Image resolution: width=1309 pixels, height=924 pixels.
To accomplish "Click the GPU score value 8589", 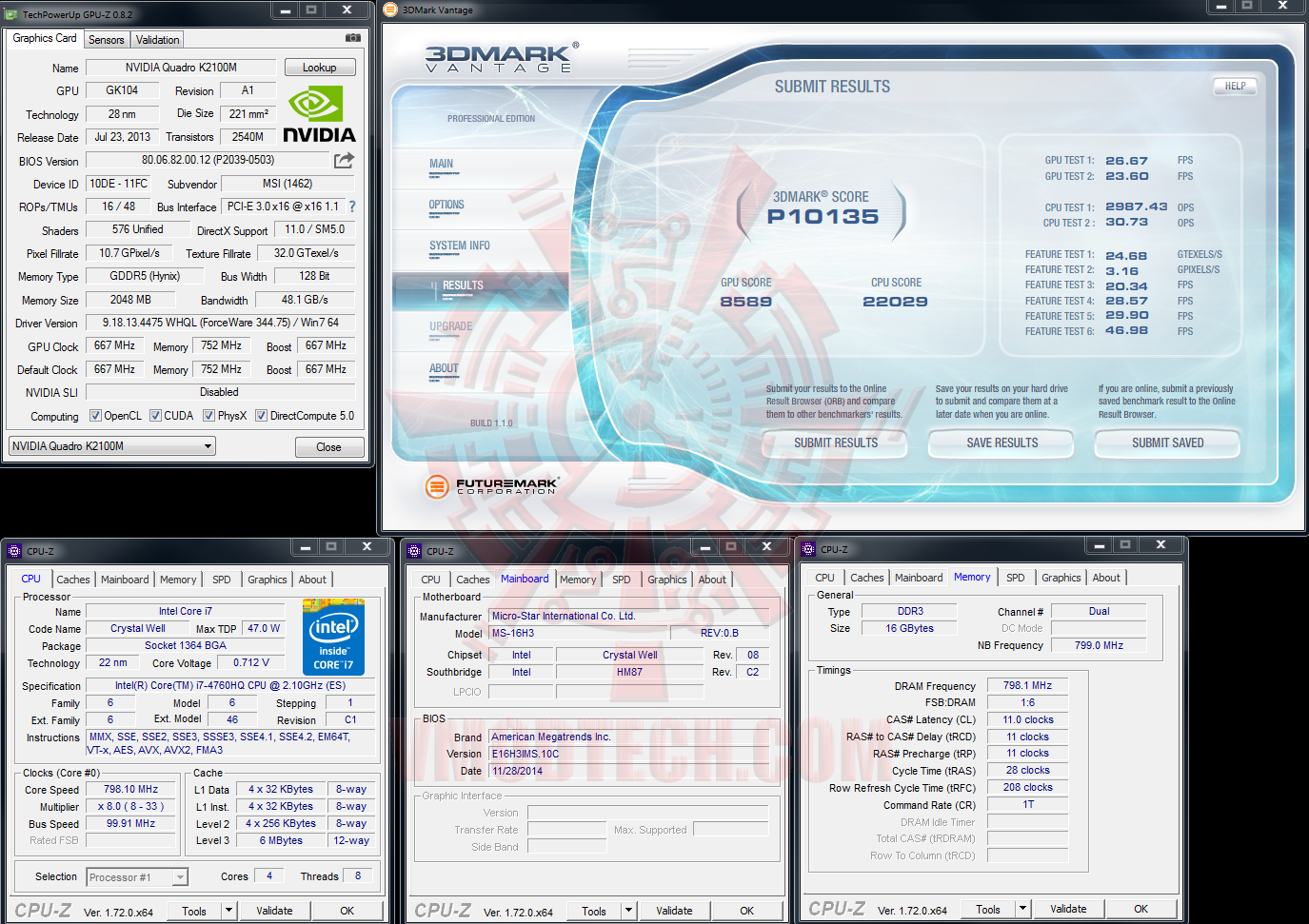I will [745, 302].
